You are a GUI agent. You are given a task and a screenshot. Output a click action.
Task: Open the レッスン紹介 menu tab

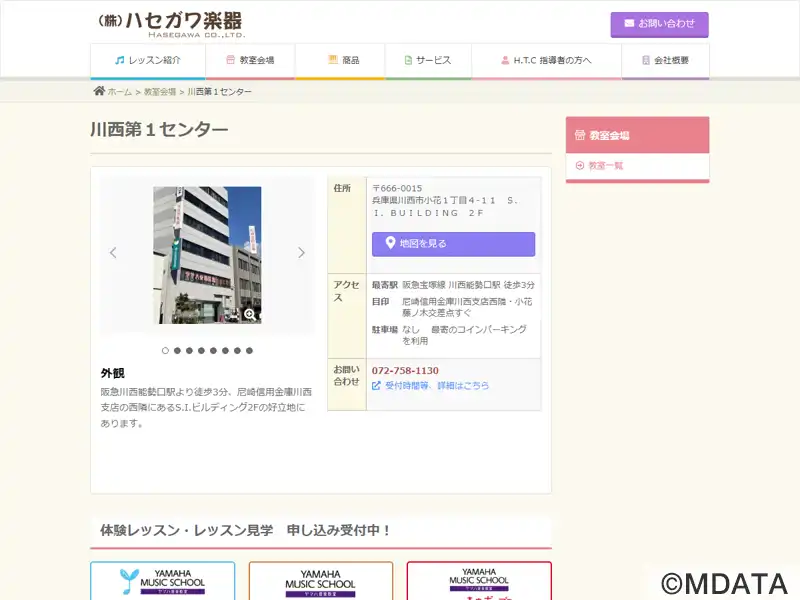pos(148,61)
